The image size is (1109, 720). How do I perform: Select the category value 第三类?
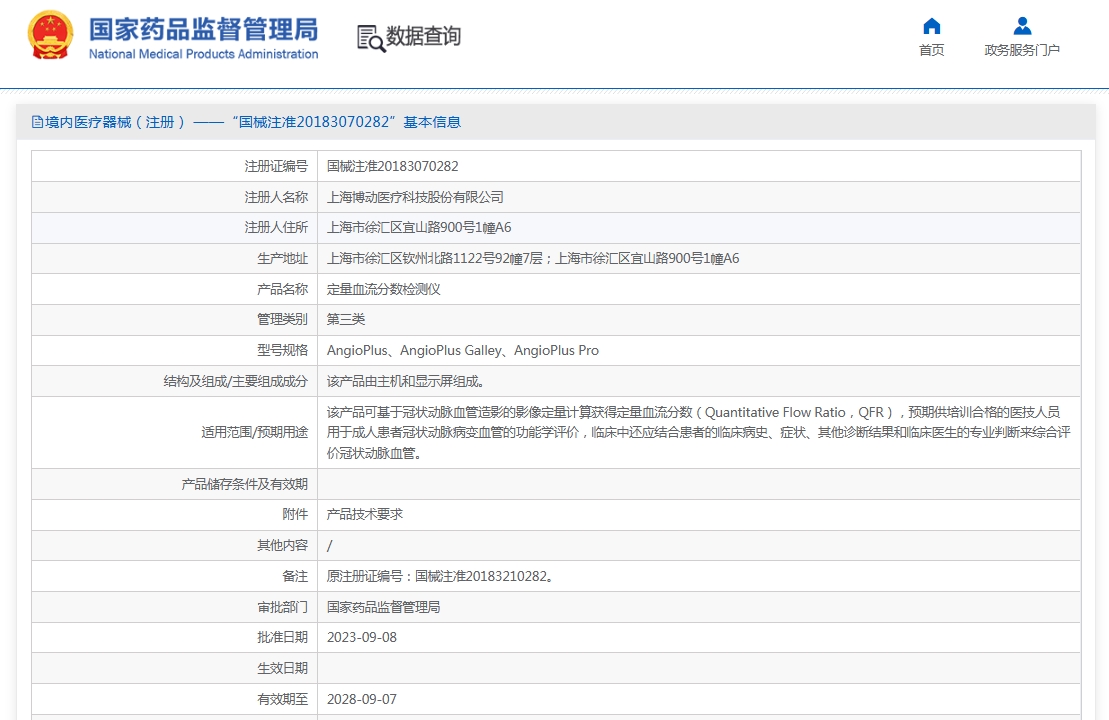tap(345, 320)
